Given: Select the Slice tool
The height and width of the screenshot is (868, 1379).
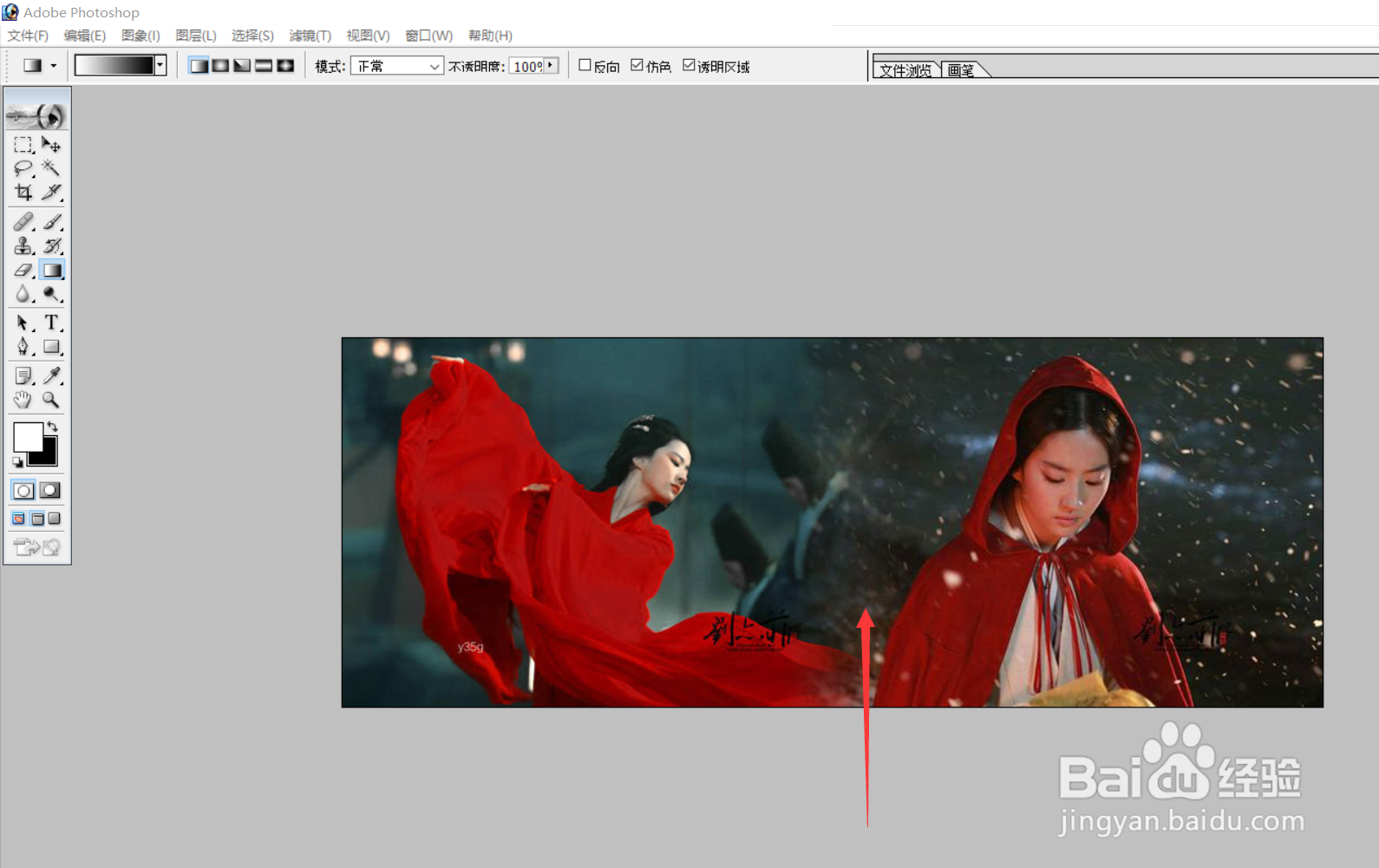Looking at the screenshot, I should click(51, 193).
